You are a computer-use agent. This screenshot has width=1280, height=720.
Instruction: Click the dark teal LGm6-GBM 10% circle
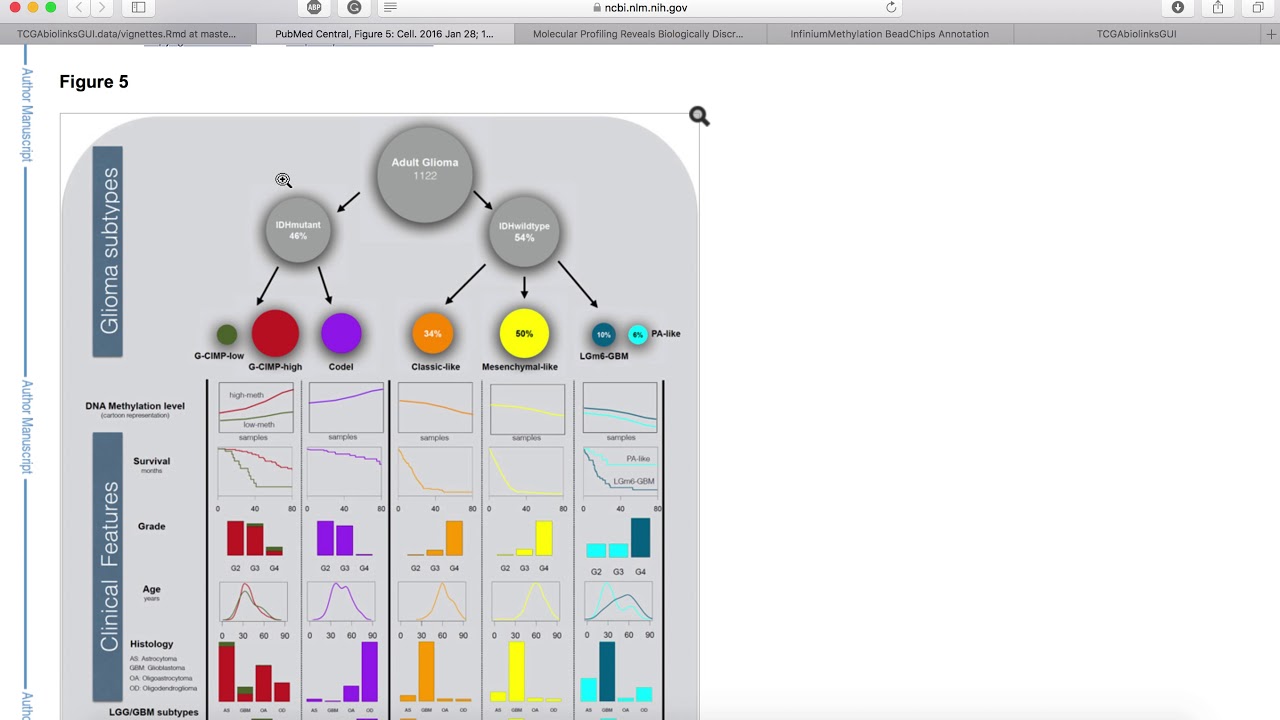tap(603, 335)
